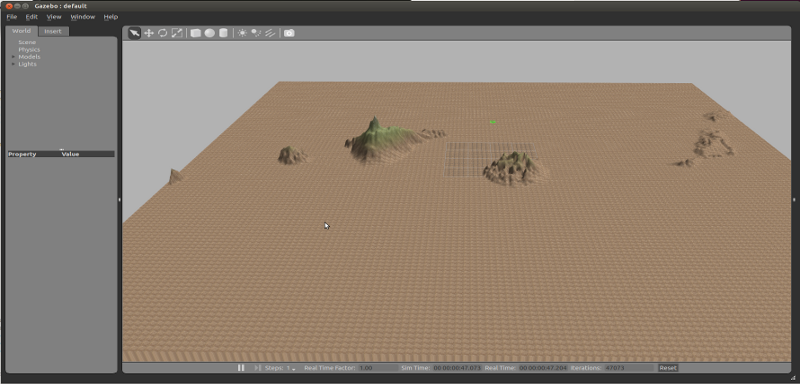Pause the simulation
Screen dimensions: 800x384
[241, 368]
